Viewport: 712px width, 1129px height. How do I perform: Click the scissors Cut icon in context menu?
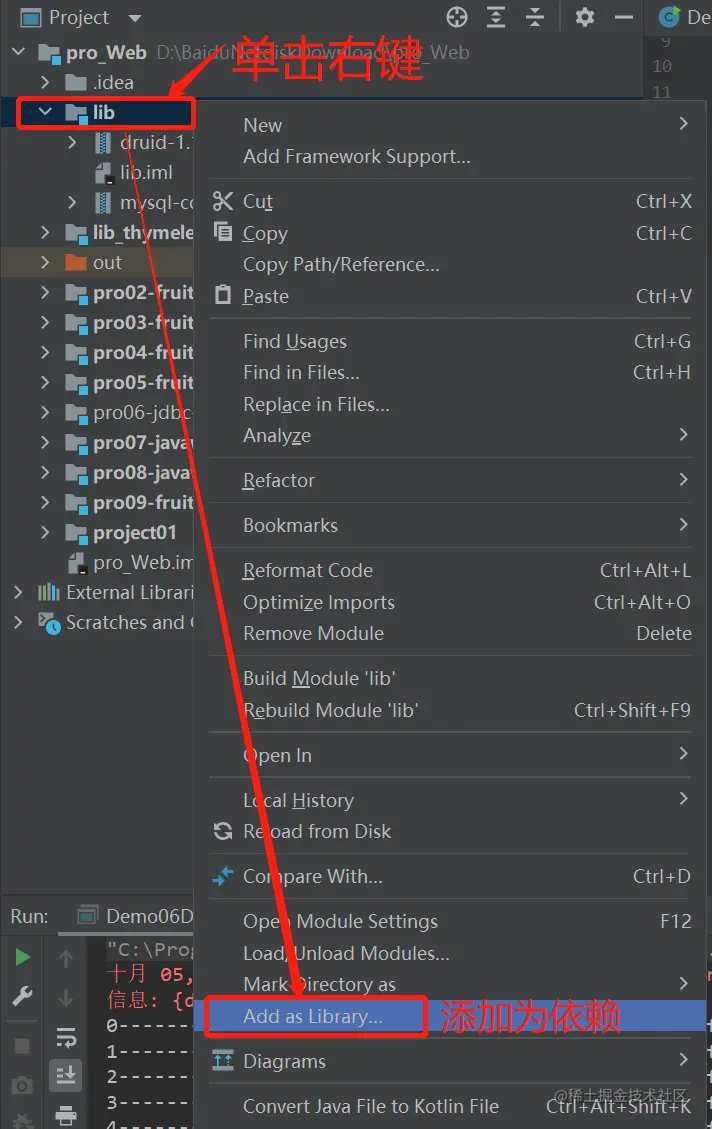pyautogui.click(x=223, y=201)
